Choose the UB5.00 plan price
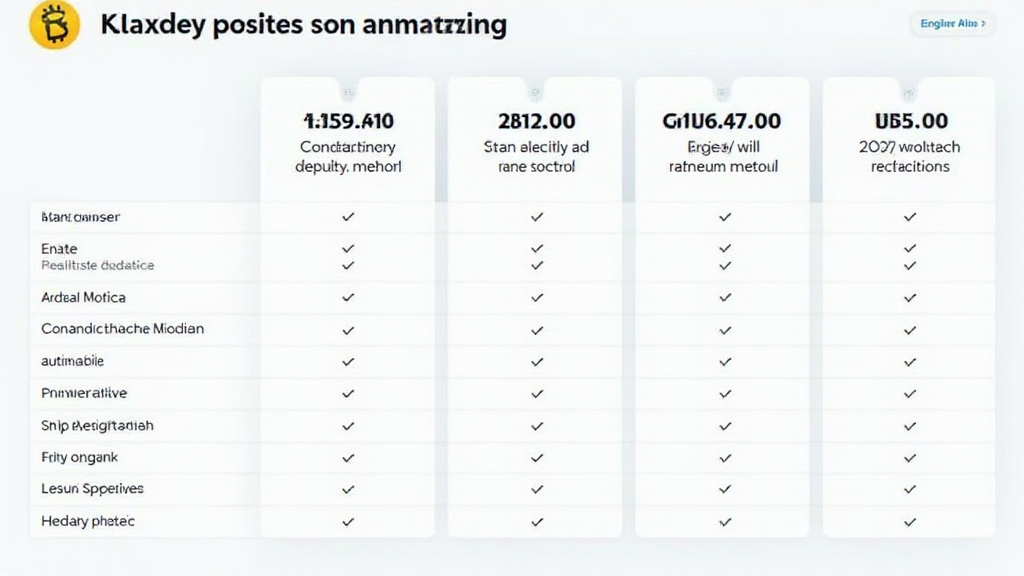This screenshot has height=576, width=1024. pos(910,121)
